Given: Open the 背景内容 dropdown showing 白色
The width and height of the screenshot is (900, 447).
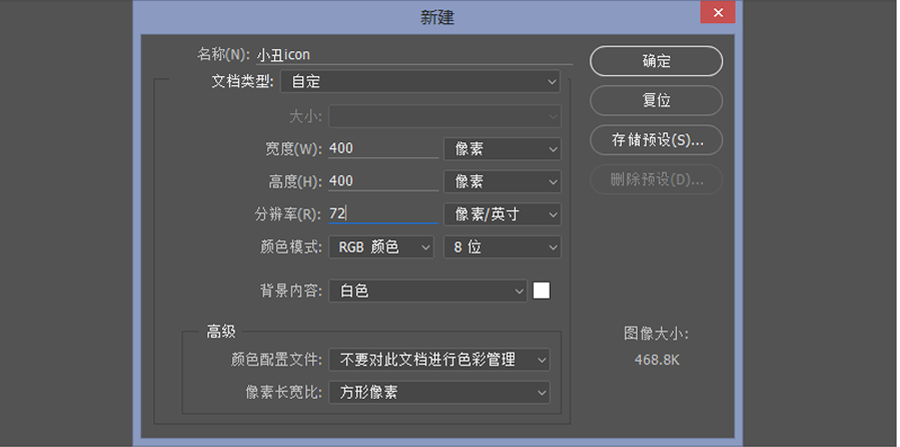Looking at the screenshot, I should click(428, 291).
